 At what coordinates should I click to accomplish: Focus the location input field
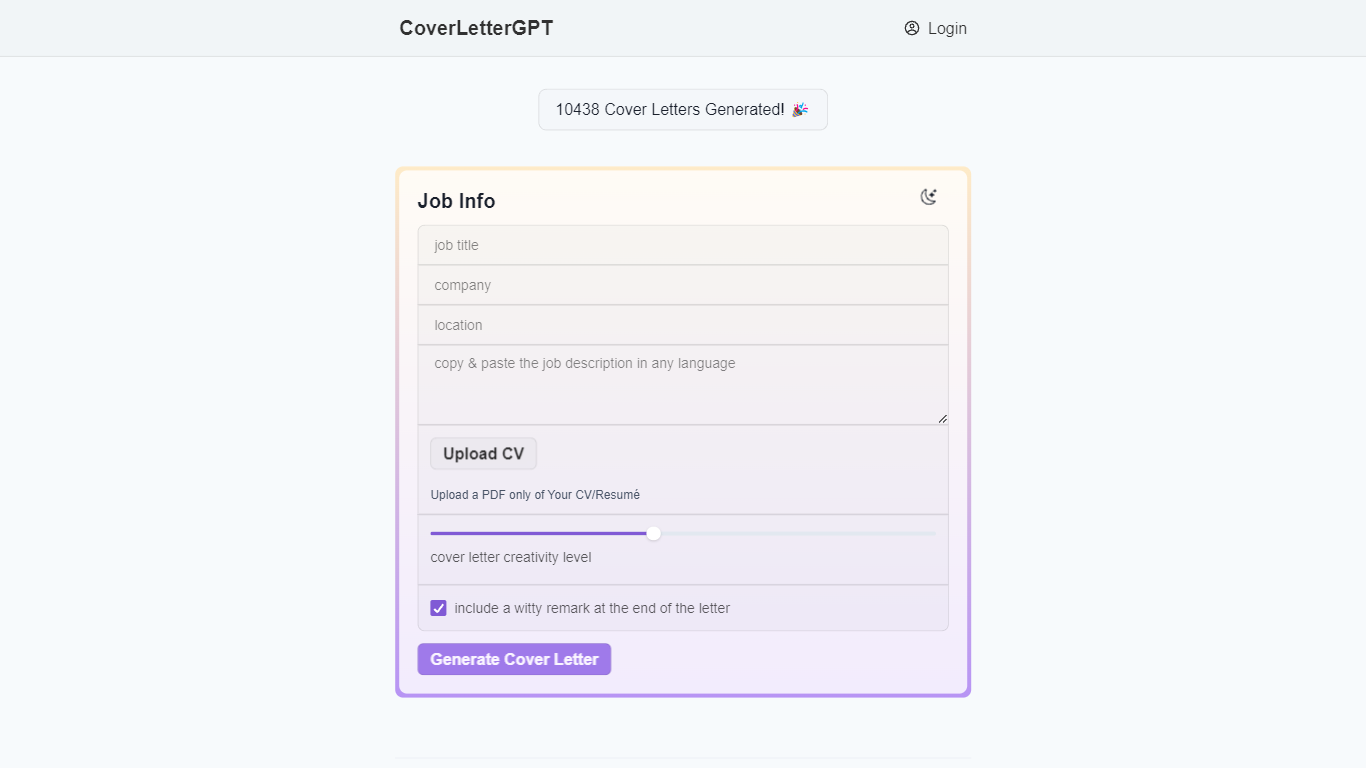tap(683, 325)
